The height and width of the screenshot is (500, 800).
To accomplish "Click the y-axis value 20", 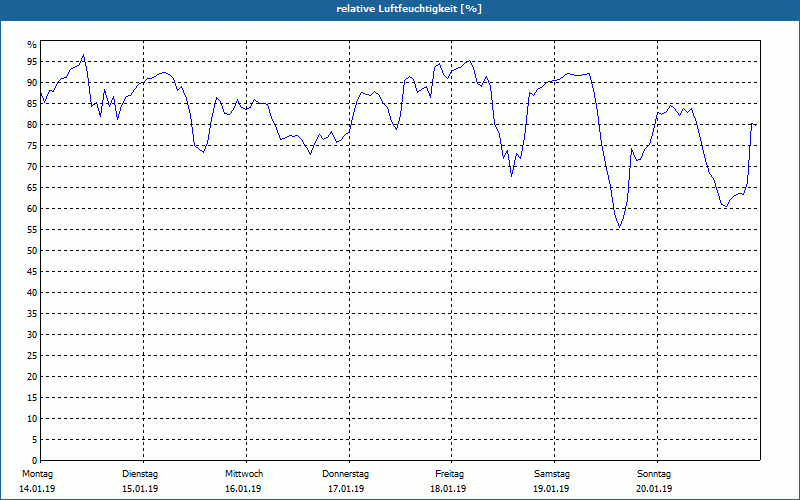I will pos(32,377).
